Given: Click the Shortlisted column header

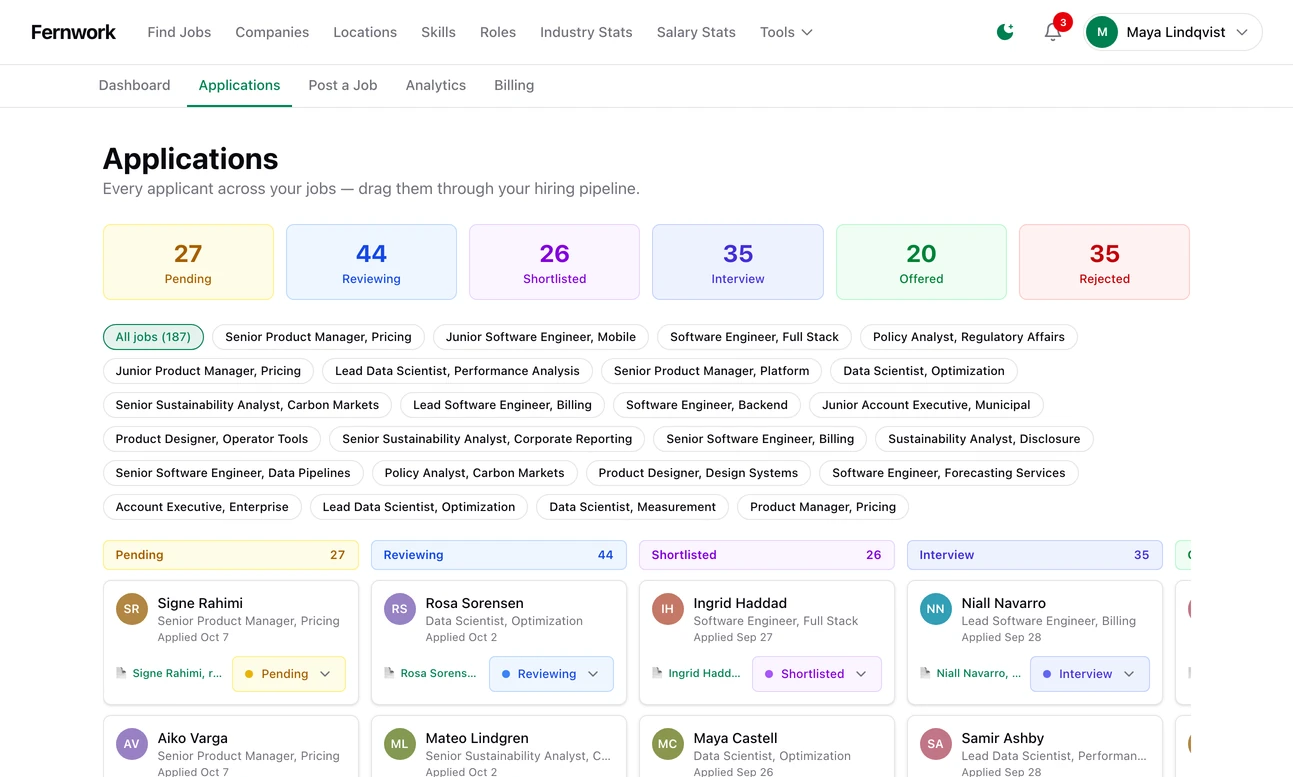Looking at the screenshot, I should [766, 555].
